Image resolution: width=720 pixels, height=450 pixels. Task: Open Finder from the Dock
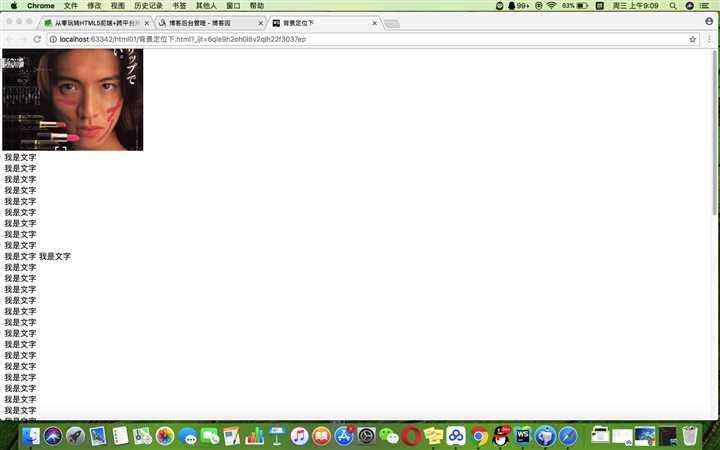(31, 436)
